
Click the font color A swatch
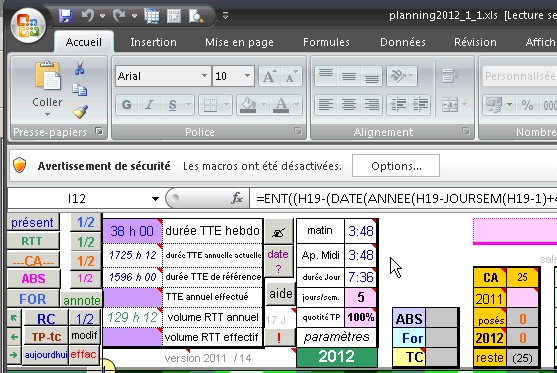click(x=281, y=105)
